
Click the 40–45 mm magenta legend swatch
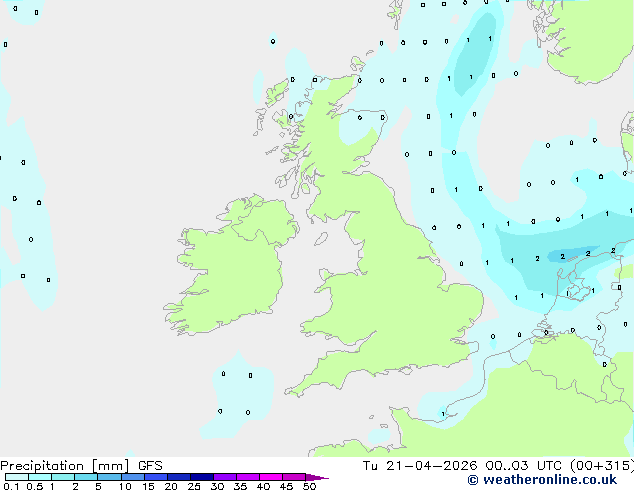pyautogui.click(x=271, y=477)
